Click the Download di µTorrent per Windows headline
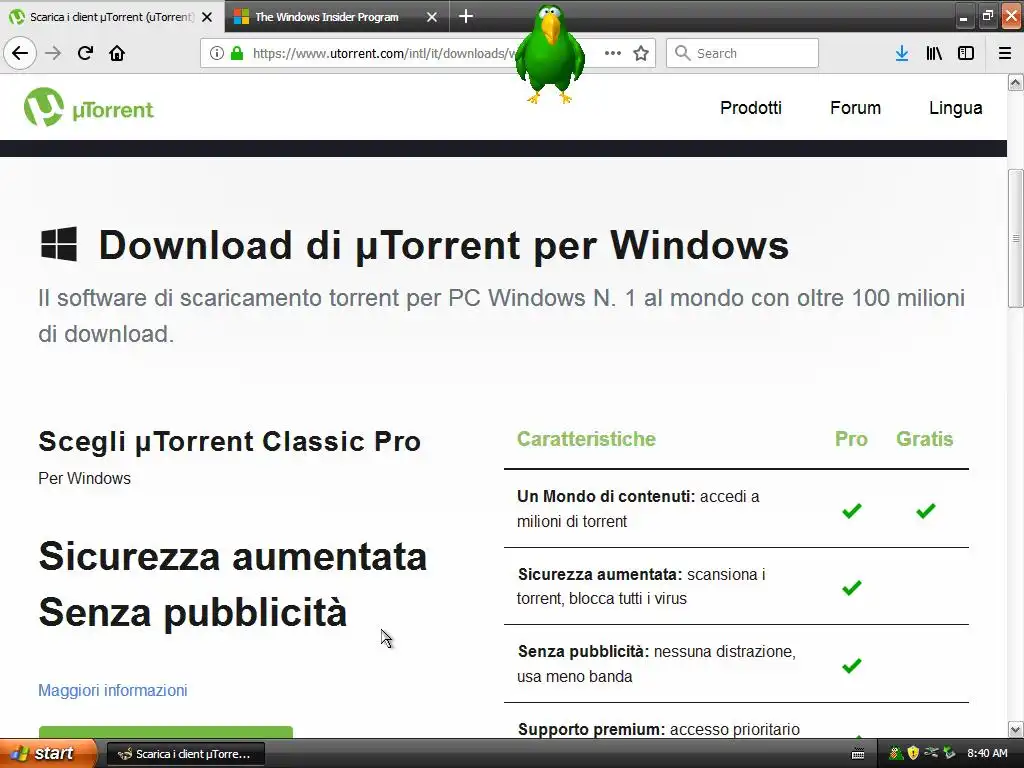The width and height of the screenshot is (1024, 768). (x=443, y=246)
